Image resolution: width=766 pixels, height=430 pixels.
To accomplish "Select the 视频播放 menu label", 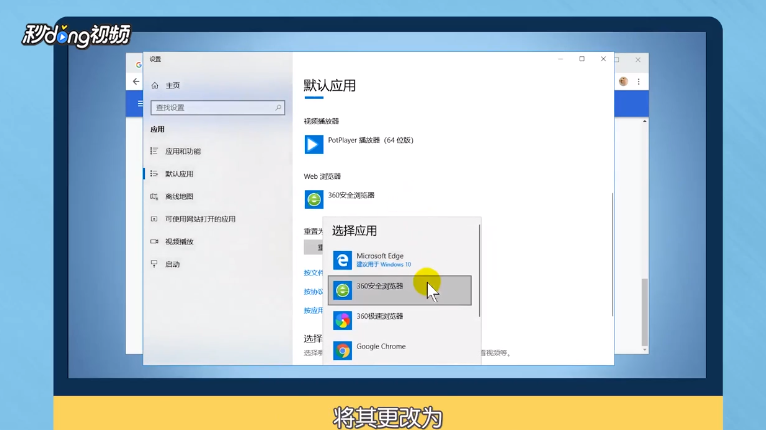I will pyautogui.click(x=179, y=241).
